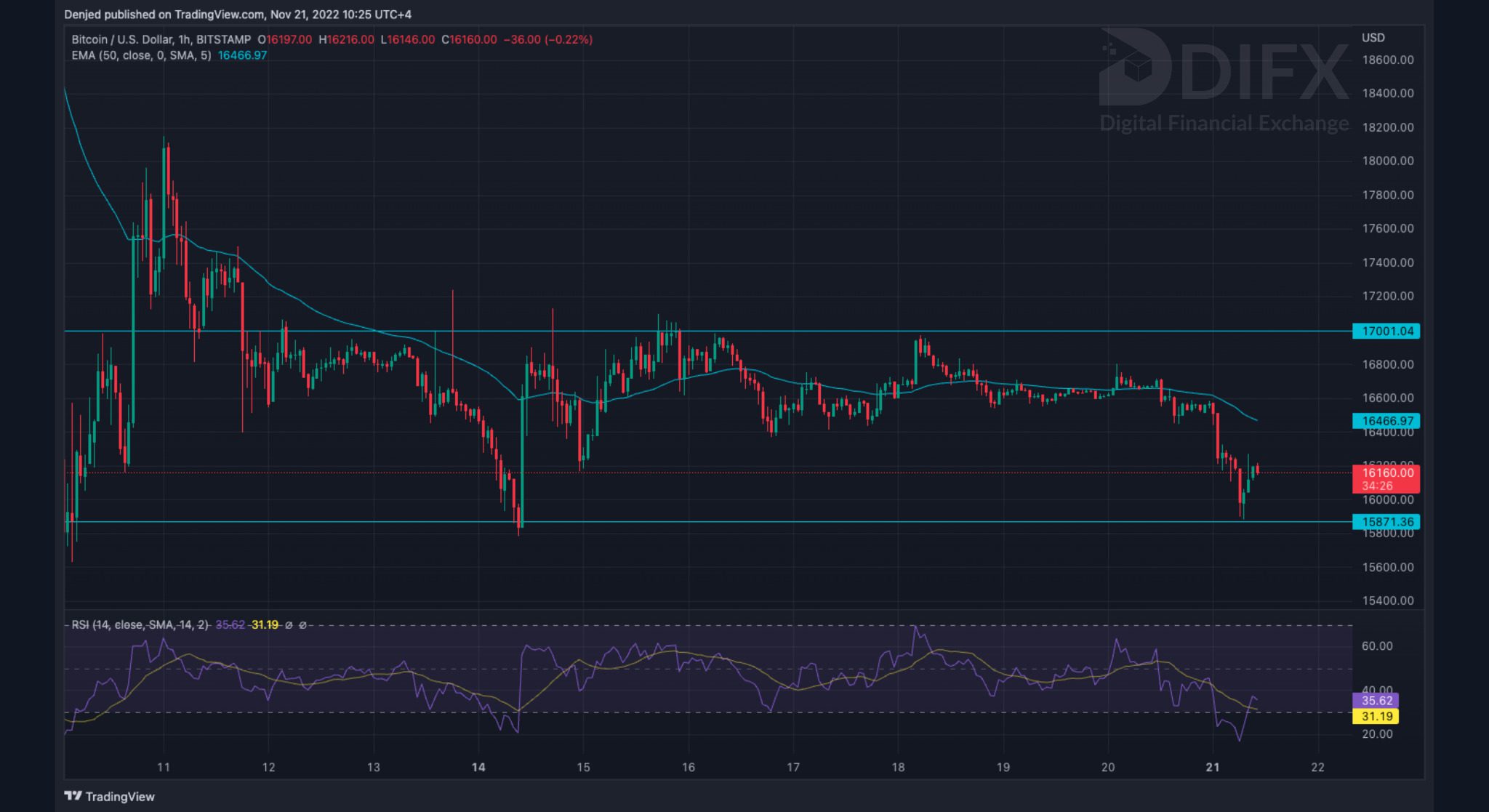Click the first ø symbol in RSI legend
The image size is (1489, 812).
click(289, 625)
